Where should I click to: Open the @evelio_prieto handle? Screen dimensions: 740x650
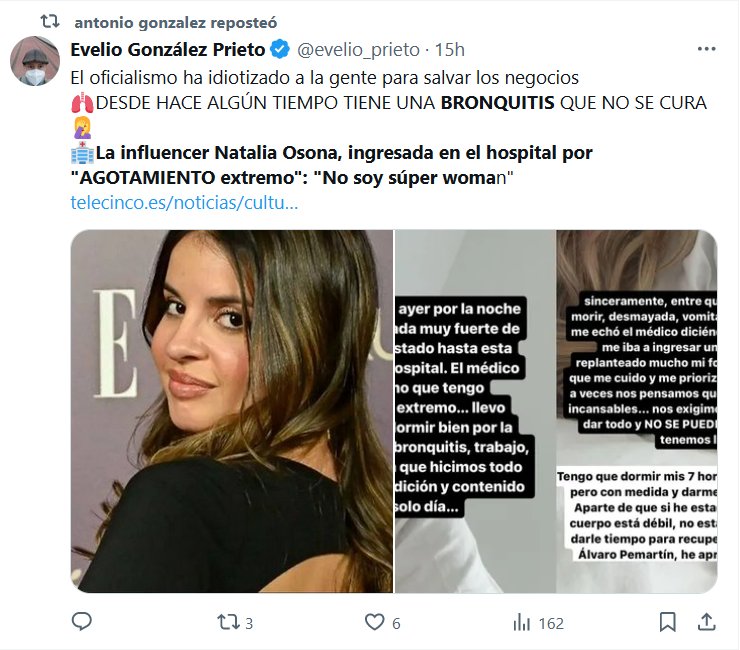click(x=357, y=49)
